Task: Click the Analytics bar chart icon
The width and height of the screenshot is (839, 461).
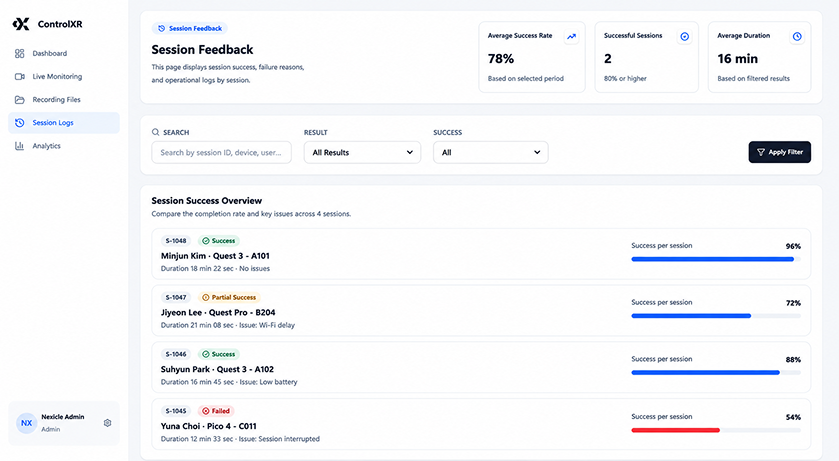Action: coord(20,145)
